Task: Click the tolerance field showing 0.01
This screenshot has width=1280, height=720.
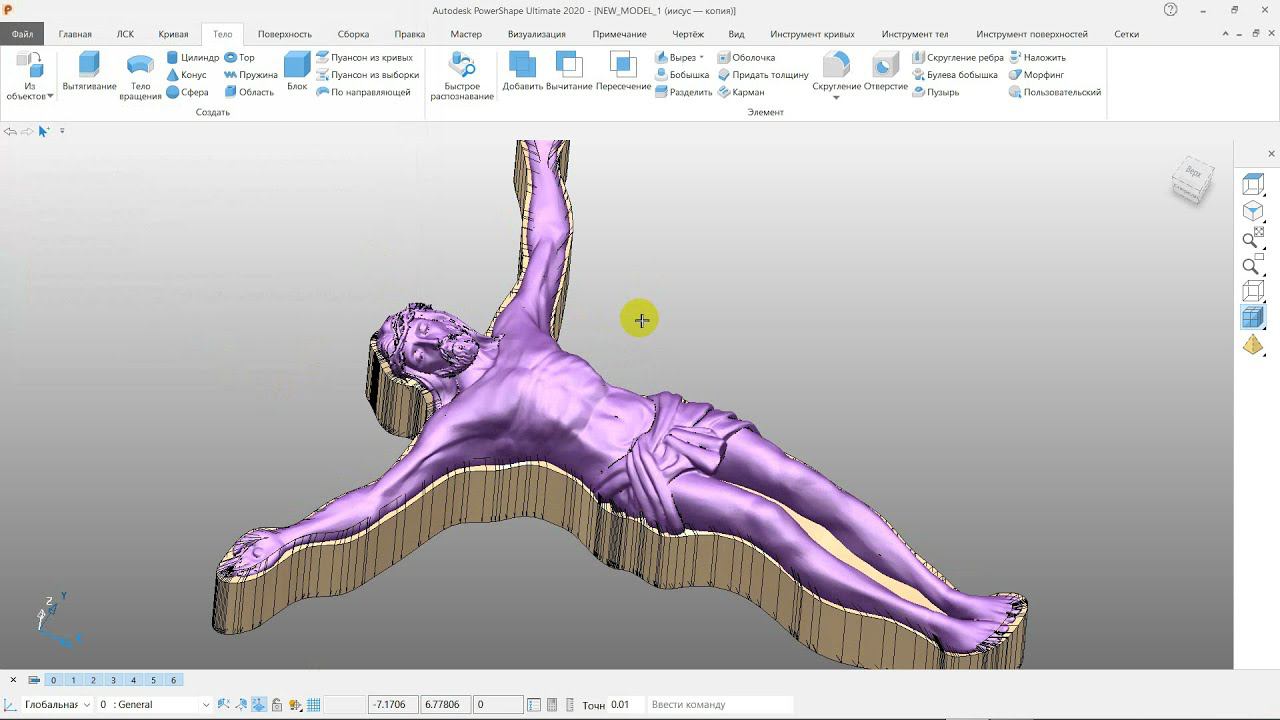Action: pyautogui.click(x=625, y=705)
